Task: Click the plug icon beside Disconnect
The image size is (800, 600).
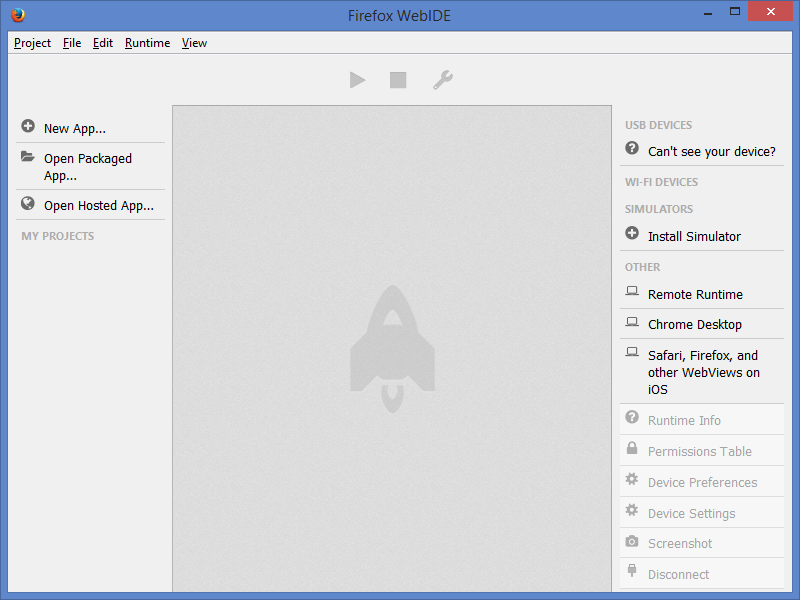Action: (x=632, y=570)
